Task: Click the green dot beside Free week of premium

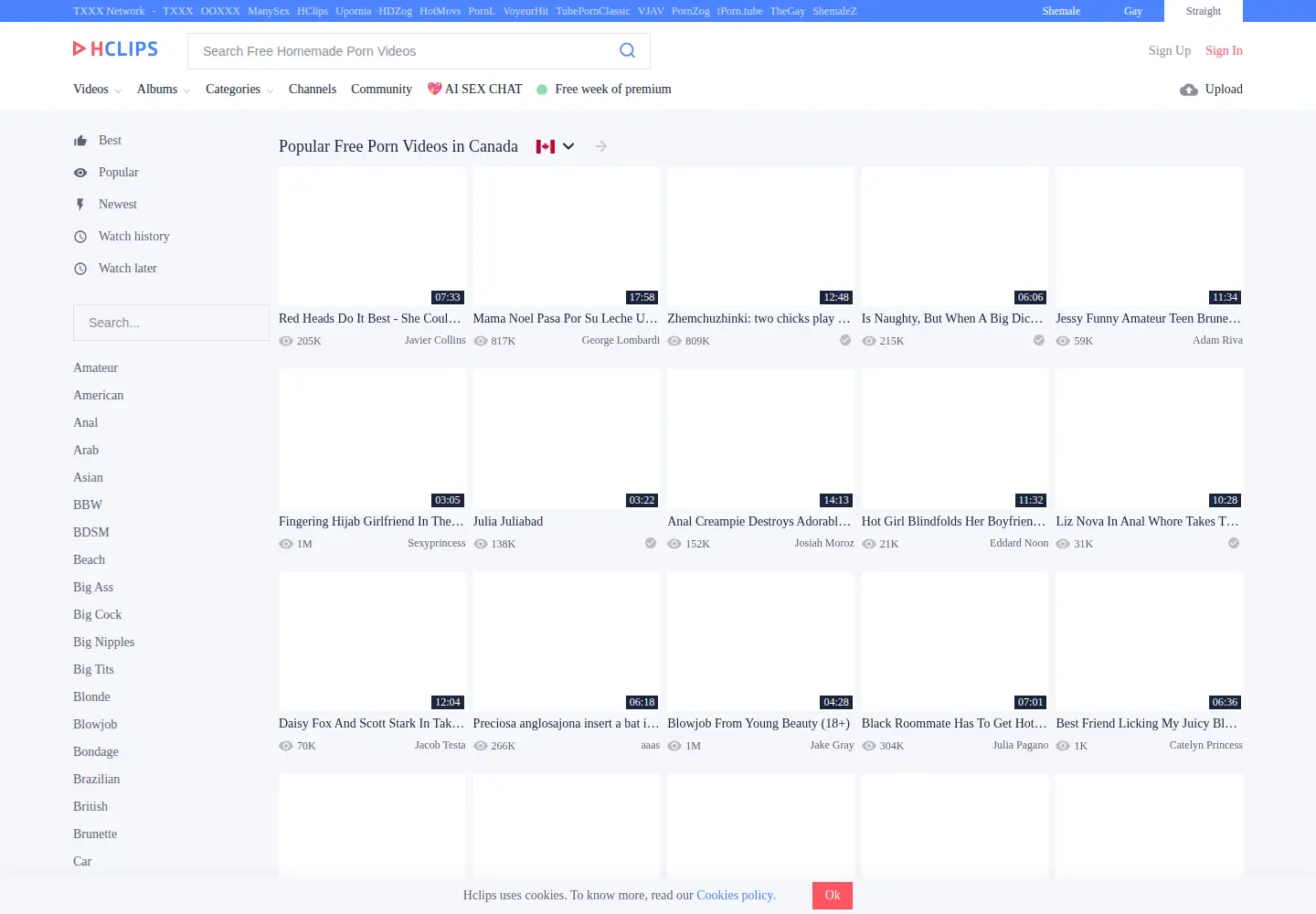Action: click(542, 90)
